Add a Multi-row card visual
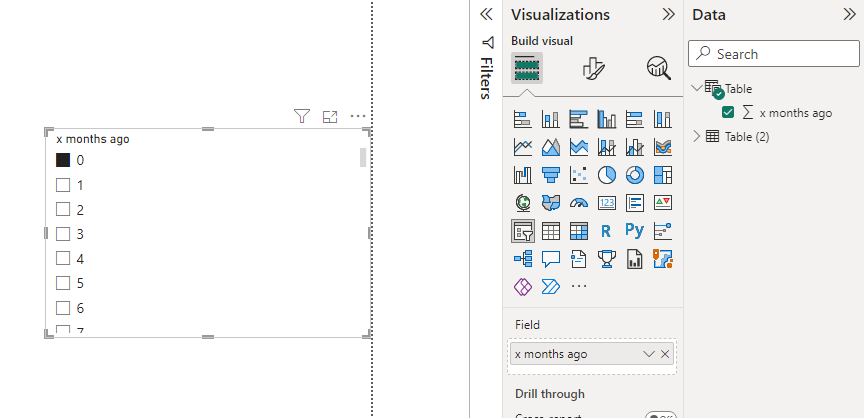 point(635,203)
